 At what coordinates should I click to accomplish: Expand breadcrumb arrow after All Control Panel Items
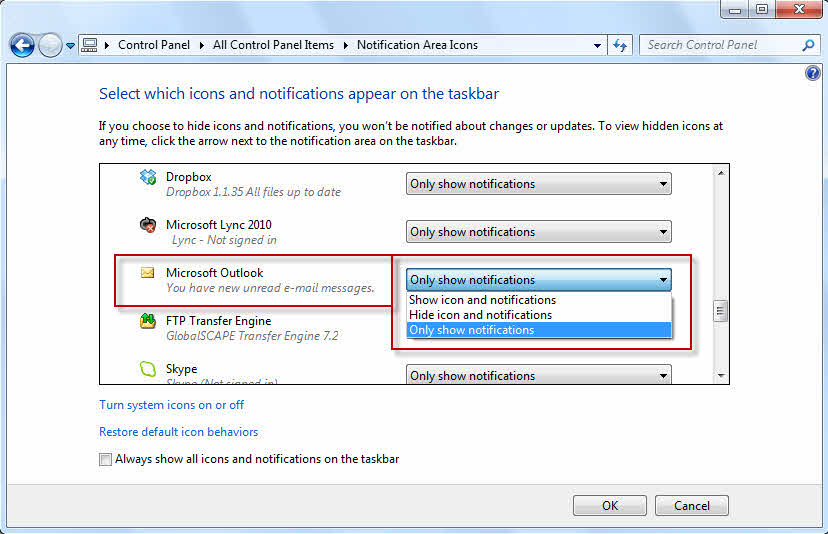point(346,45)
